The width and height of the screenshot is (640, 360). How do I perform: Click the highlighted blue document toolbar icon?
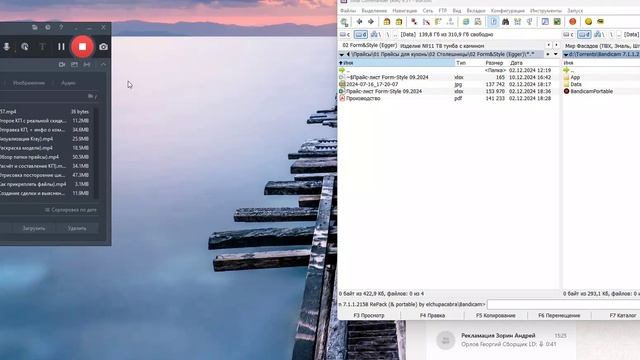click(x=493, y=22)
